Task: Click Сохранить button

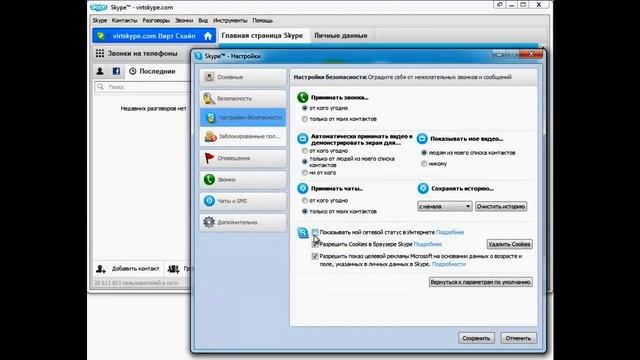Action: tap(476, 338)
